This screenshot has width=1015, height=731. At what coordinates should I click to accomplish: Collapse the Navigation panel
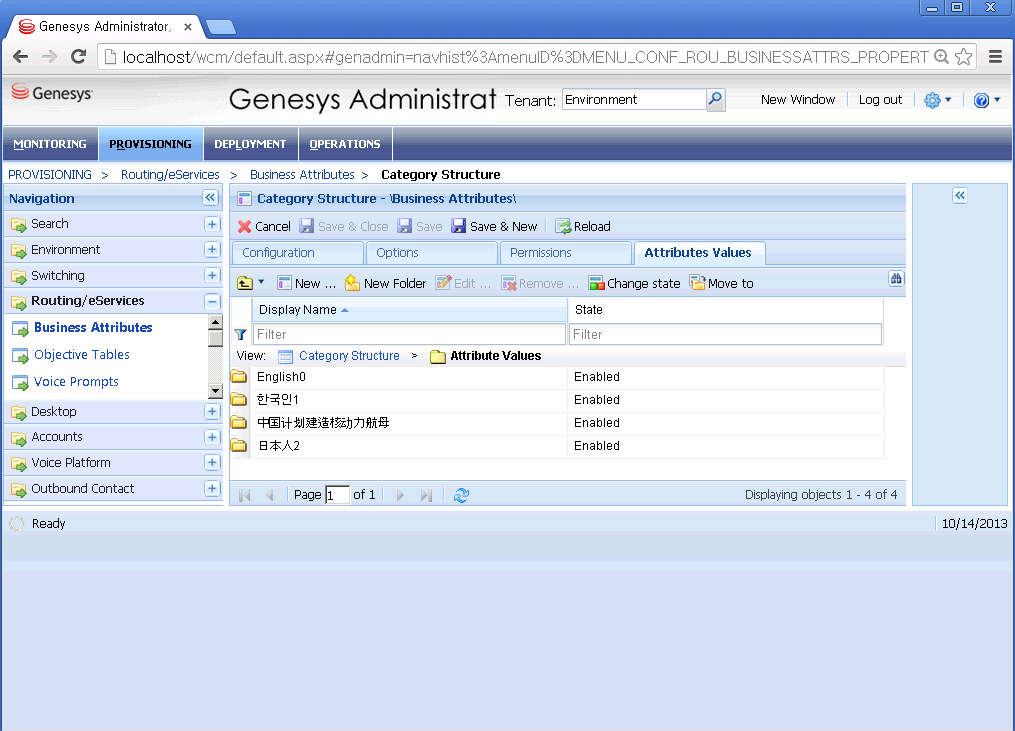[210, 198]
